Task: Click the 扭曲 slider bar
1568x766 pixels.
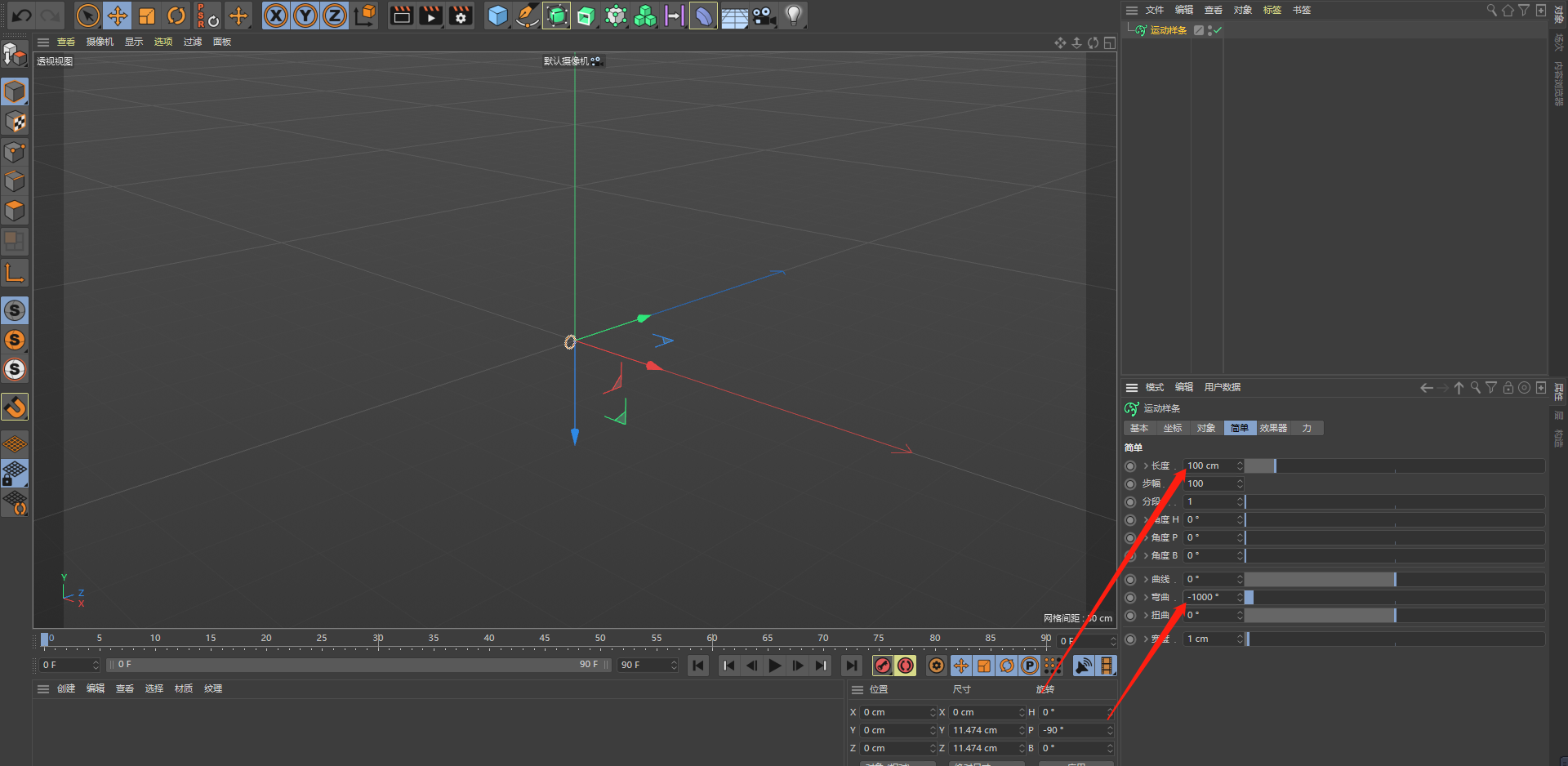Action: click(x=1395, y=616)
